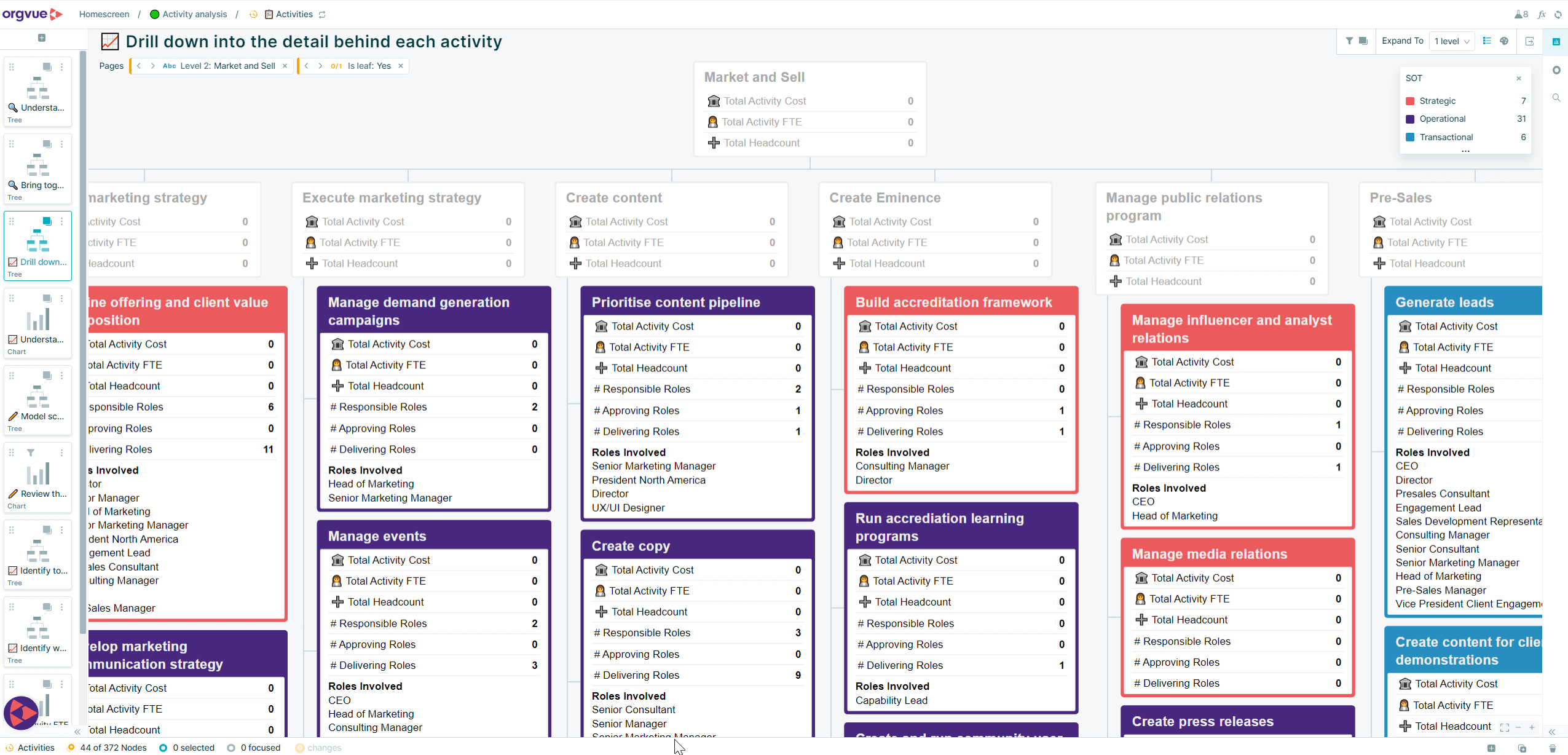Toggle pages stack on Model sc... card

click(x=47, y=376)
